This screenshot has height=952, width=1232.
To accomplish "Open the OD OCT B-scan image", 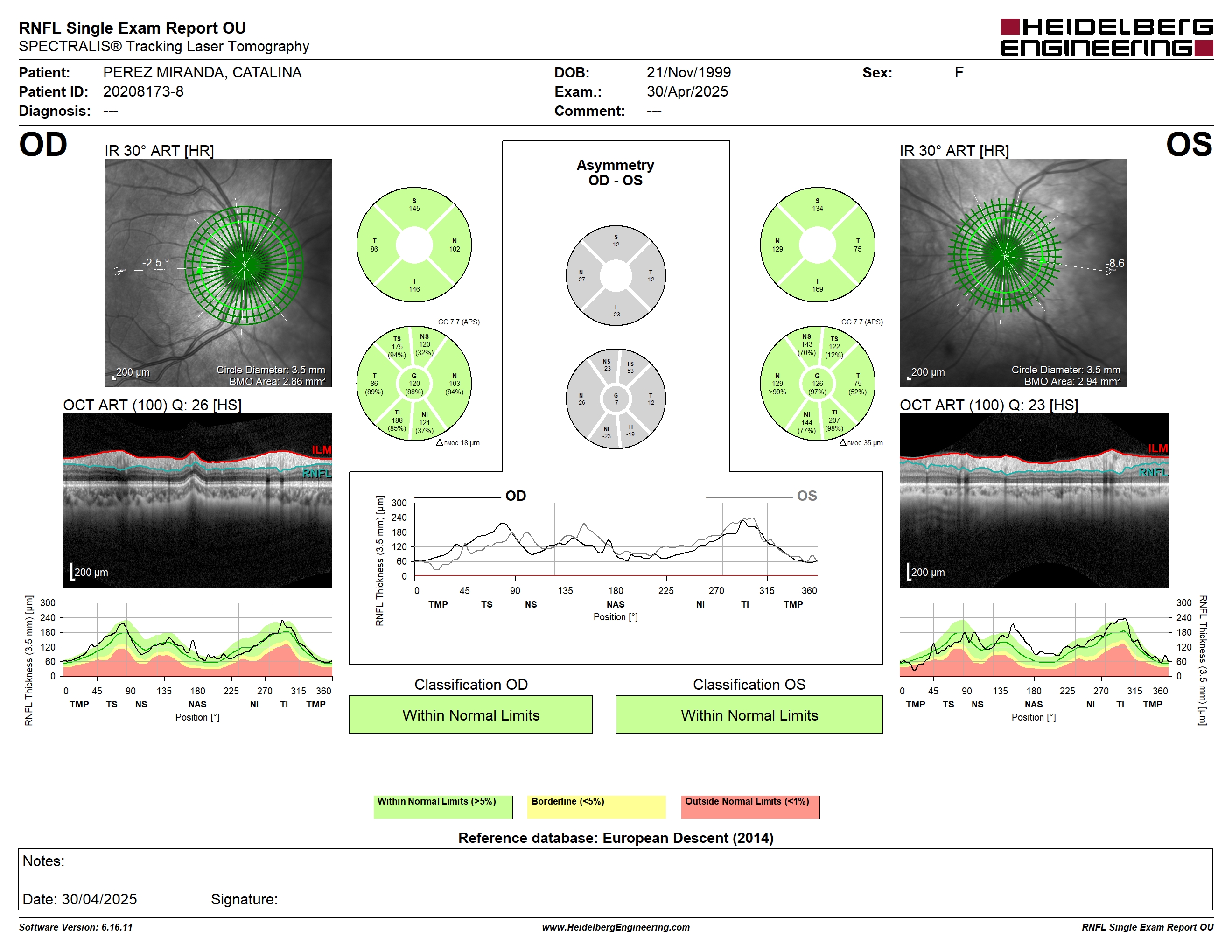I will pos(197,500).
